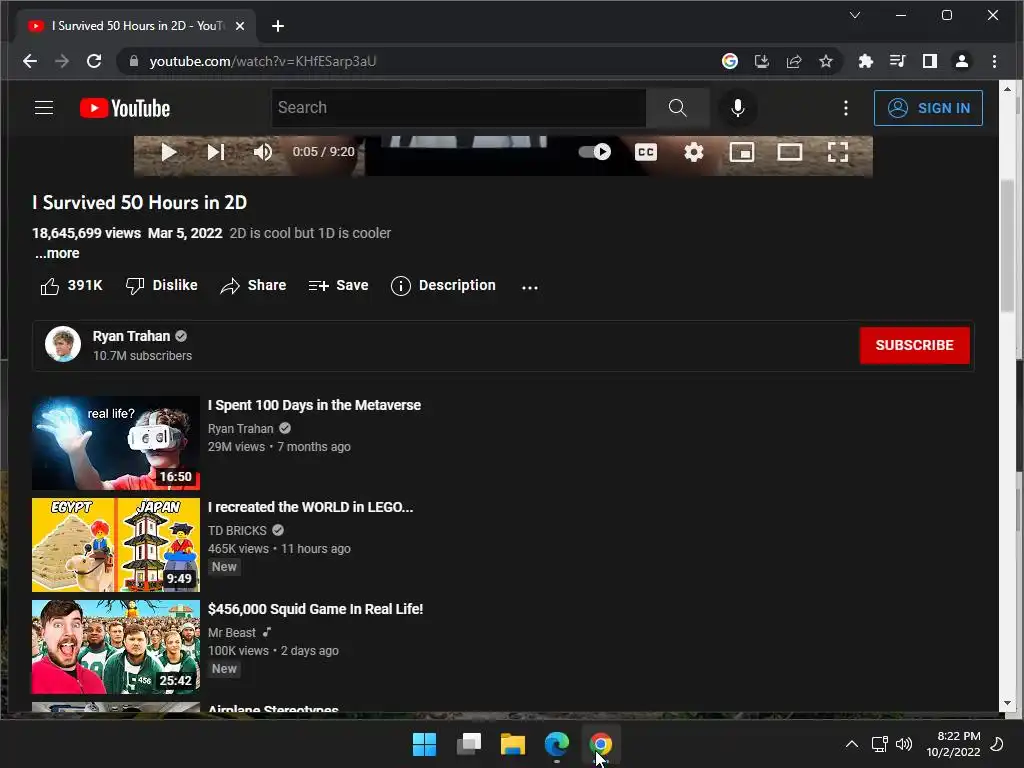Go to YouTube home logo

(x=125, y=108)
